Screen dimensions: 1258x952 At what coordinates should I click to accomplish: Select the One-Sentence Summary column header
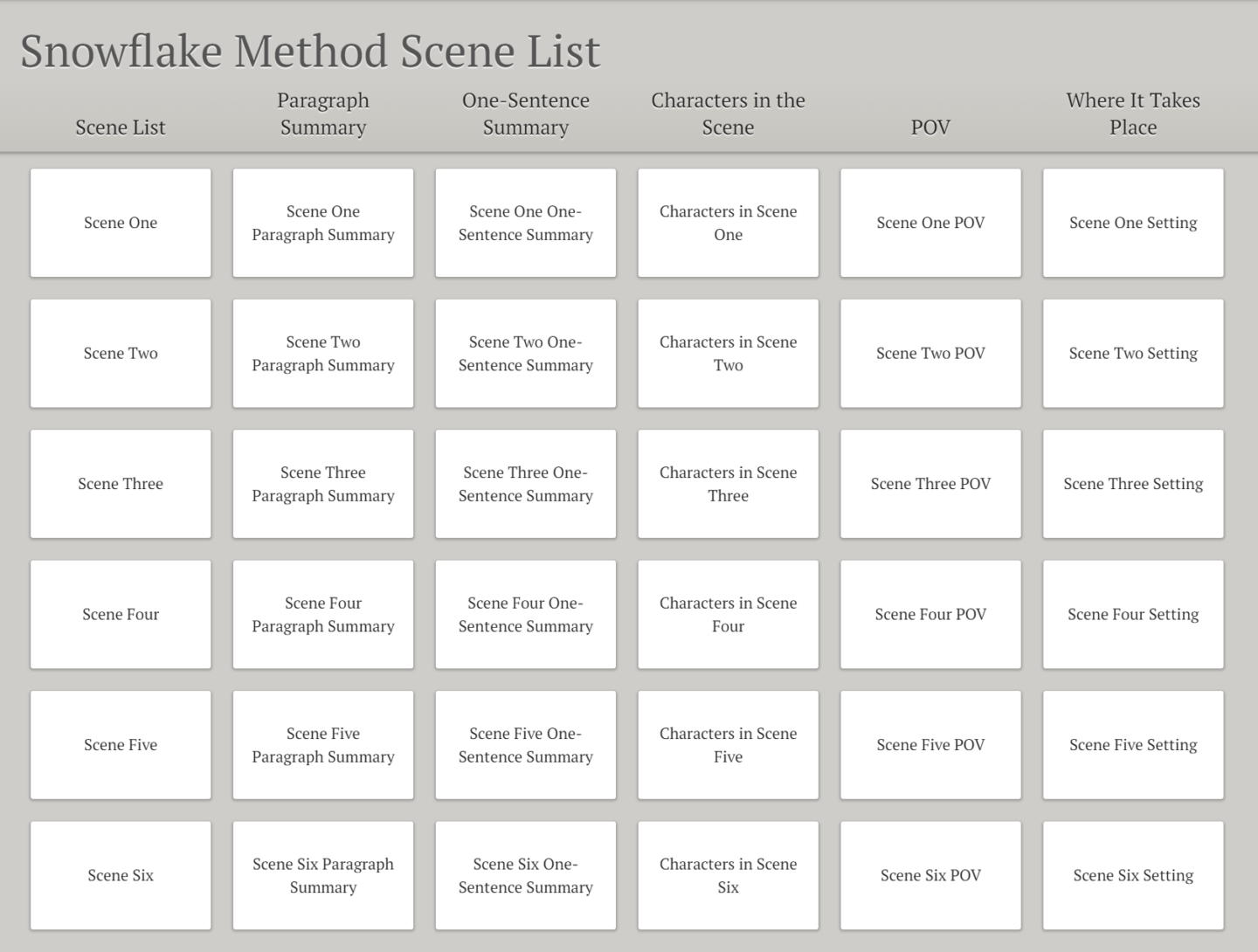click(x=526, y=114)
